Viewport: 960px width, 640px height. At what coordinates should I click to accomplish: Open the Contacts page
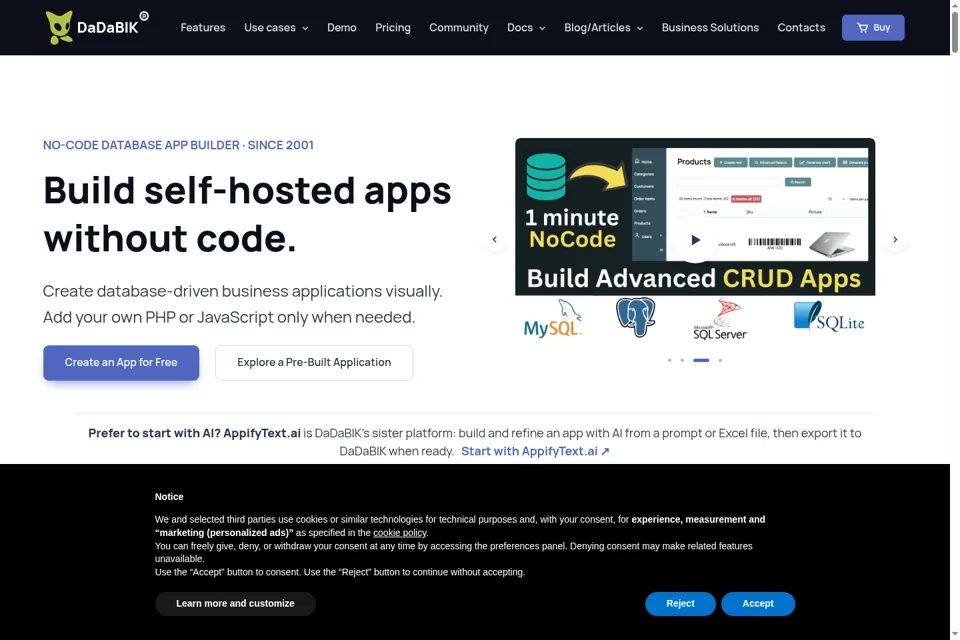[x=801, y=28]
